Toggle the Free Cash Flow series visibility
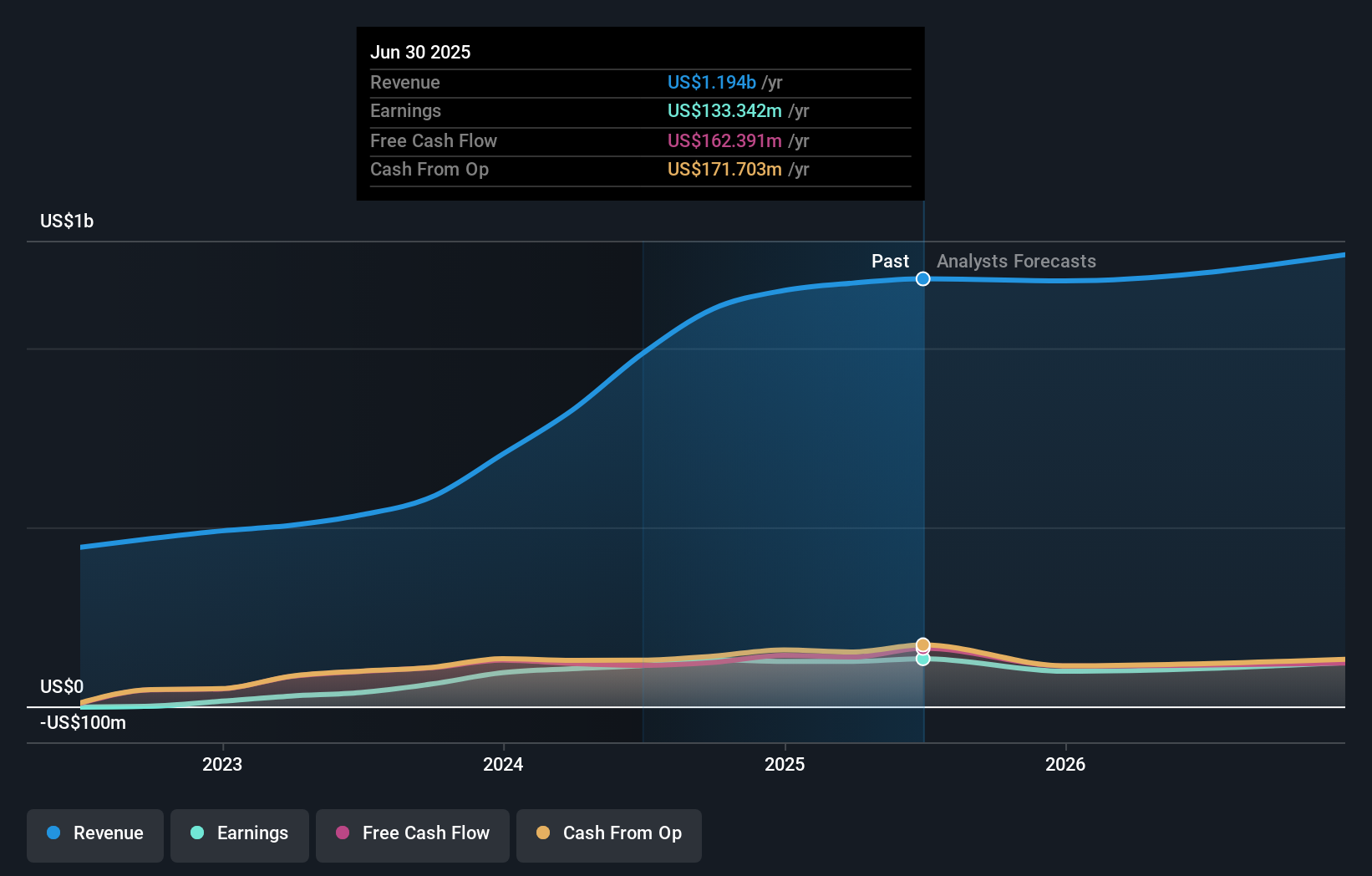Screen dimensions: 1372x876 pyautogui.click(x=412, y=835)
